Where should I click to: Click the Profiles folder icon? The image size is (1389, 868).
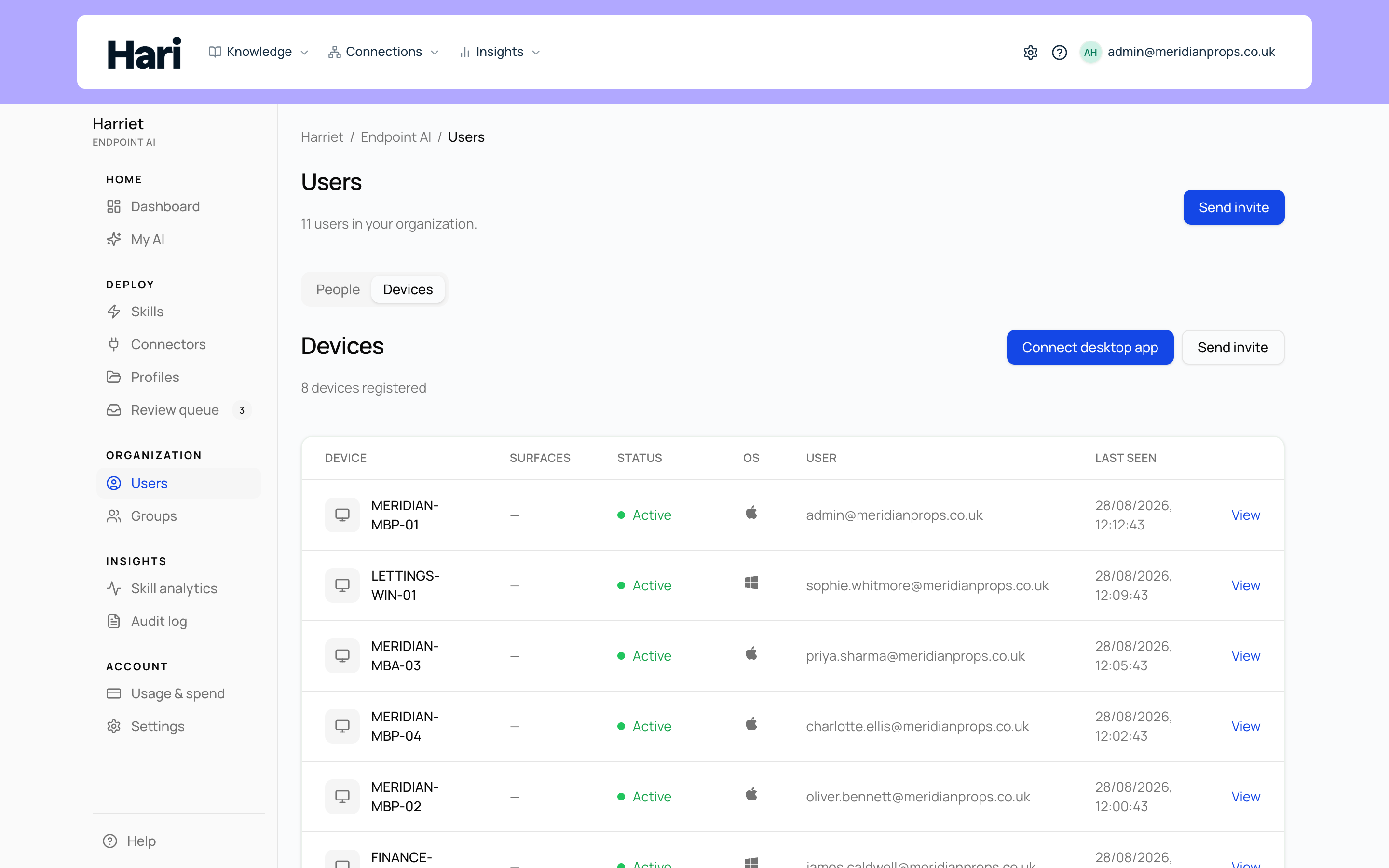114,377
